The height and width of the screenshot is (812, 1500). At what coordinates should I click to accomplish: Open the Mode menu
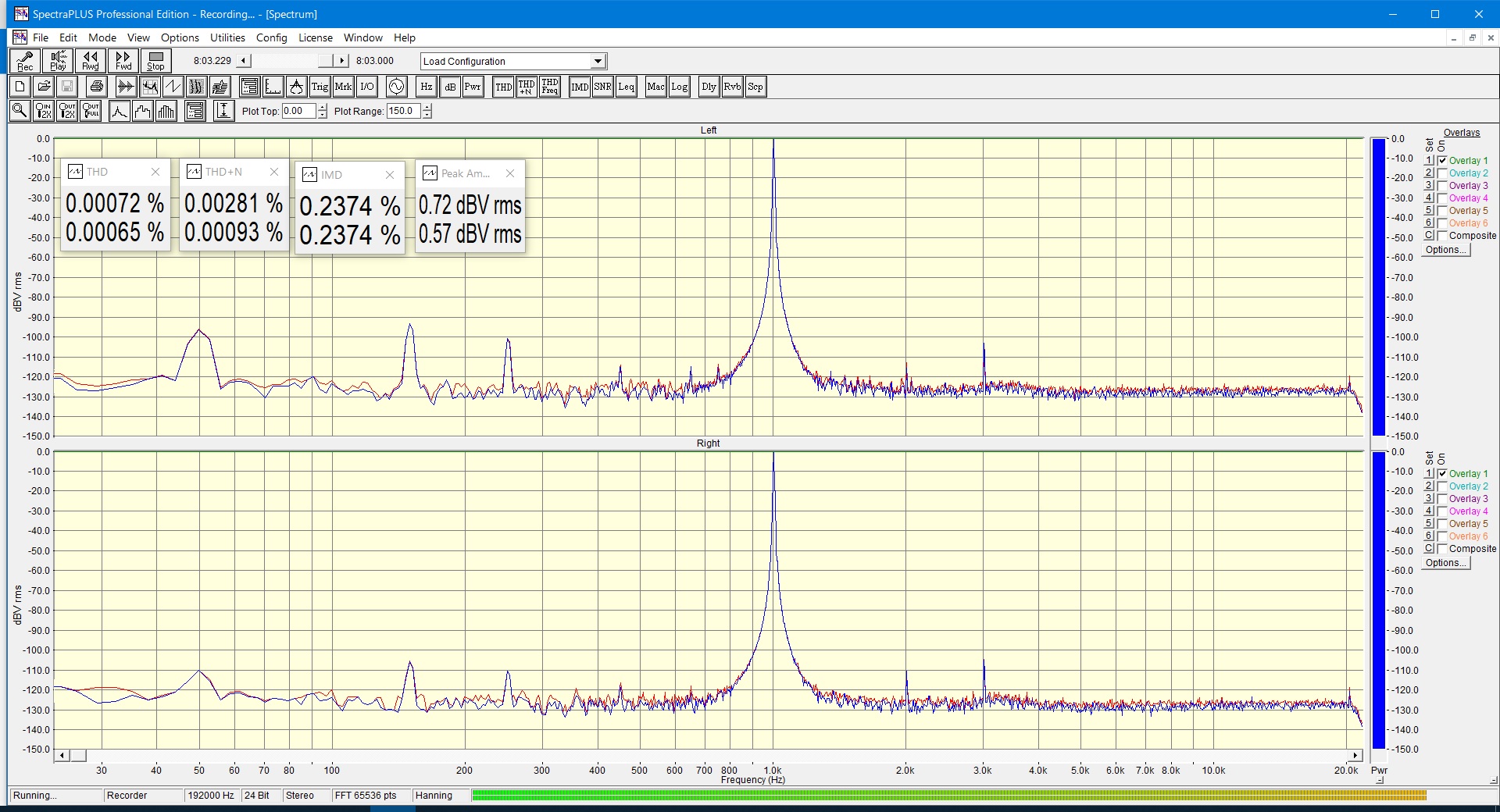pyautogui.click(x=102, y=37)
